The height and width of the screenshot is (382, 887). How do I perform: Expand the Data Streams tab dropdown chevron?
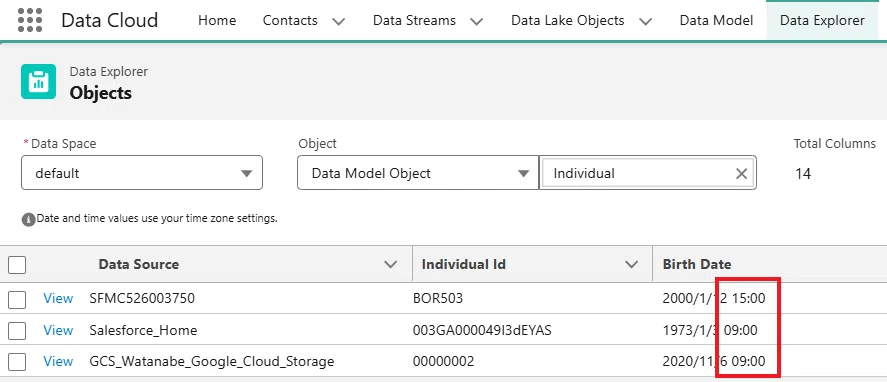(477, 22)
